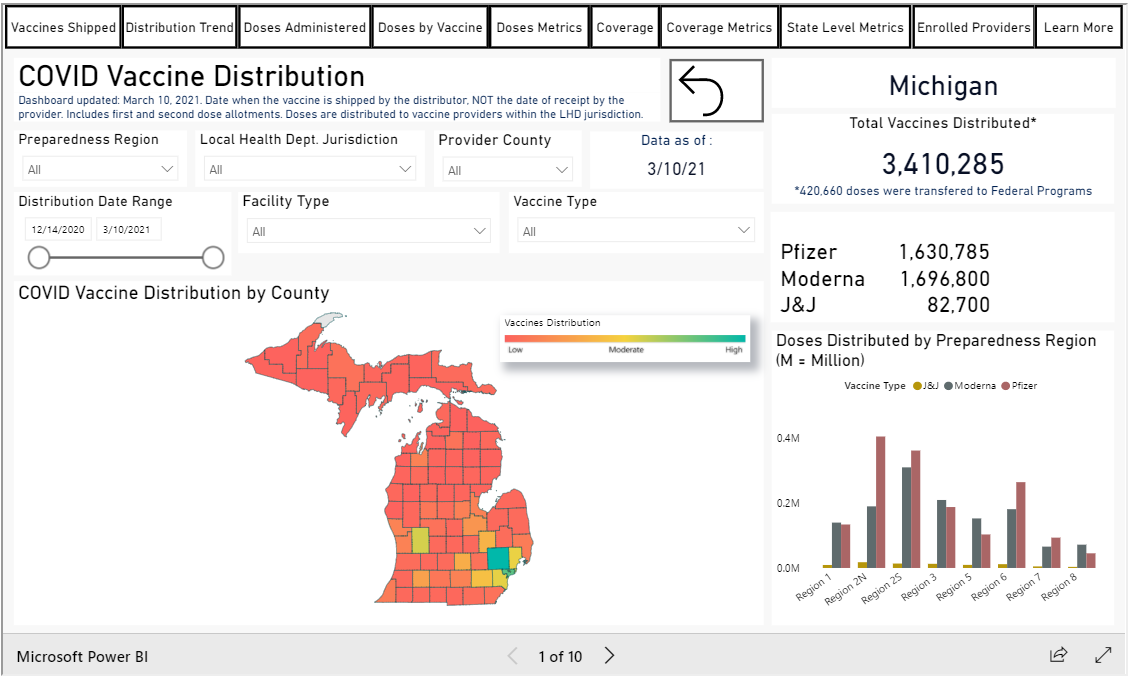
Task: Click the 12/14/2020 start date field
Action: click(x=58, y=229)
